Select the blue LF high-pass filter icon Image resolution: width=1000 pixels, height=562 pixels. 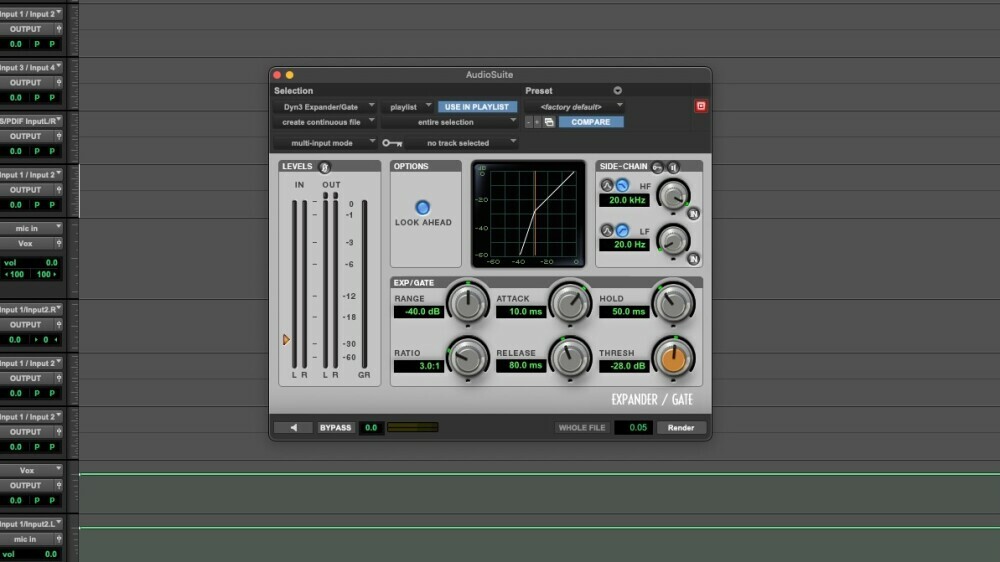622,230
